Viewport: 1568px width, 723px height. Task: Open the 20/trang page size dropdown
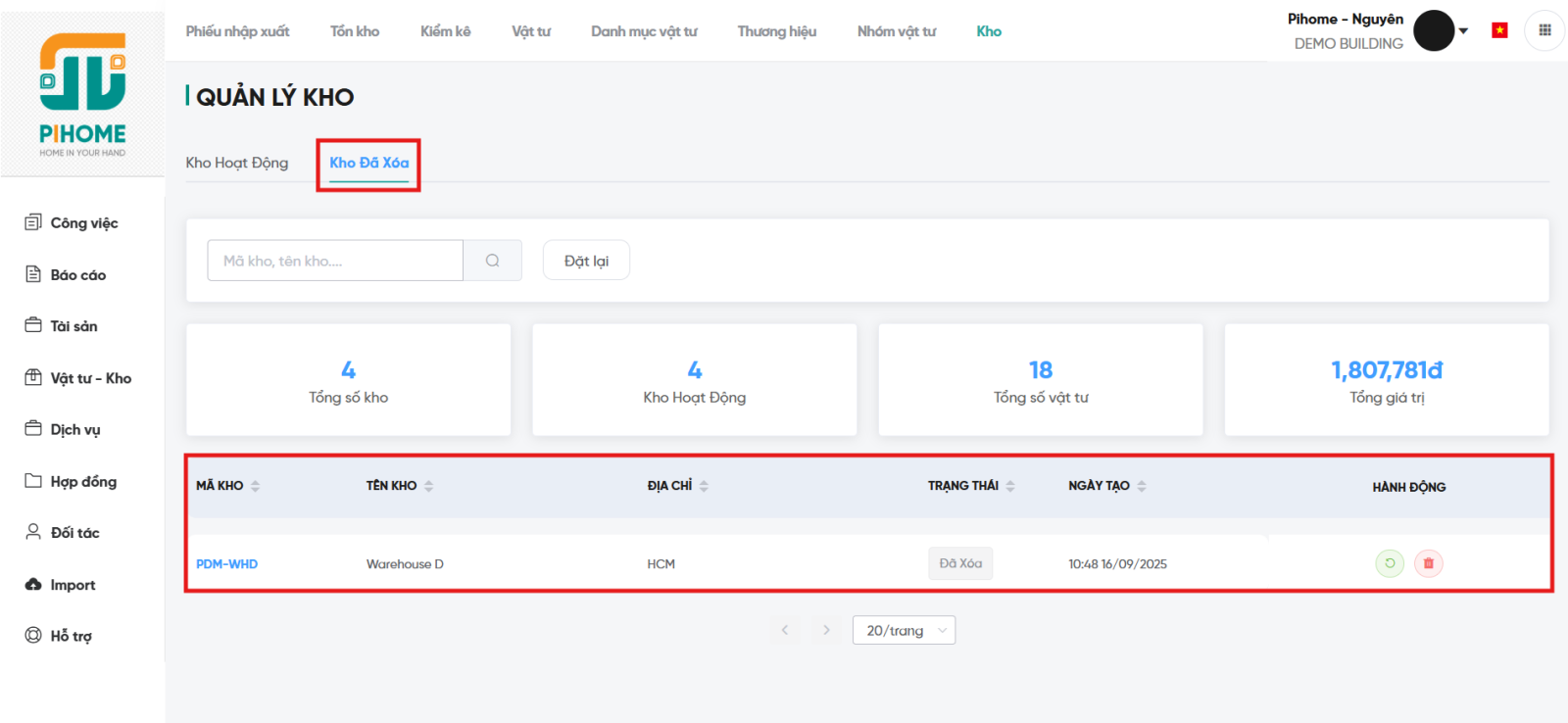904,630
